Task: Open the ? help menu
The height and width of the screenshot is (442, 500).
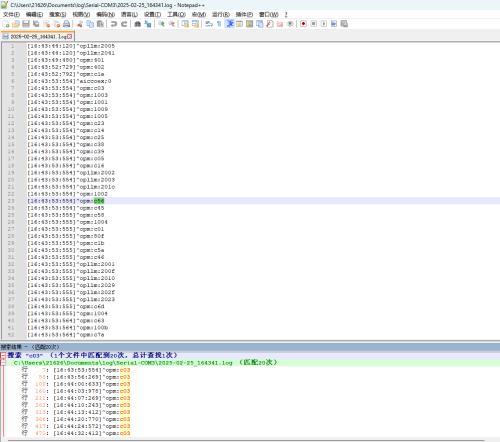Action: coord(286,14)
